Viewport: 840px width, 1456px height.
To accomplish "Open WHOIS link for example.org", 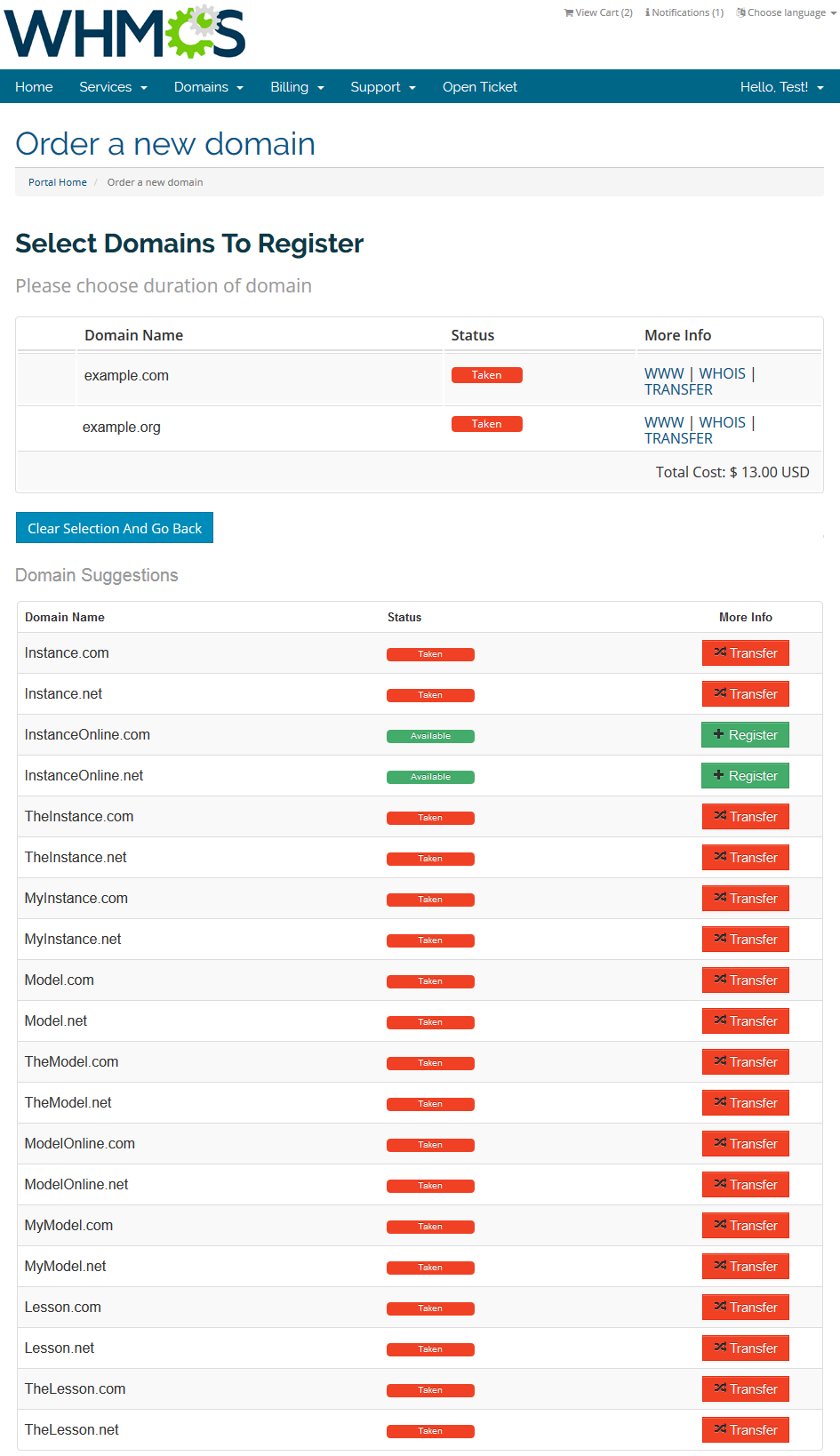I will [723, 423].
